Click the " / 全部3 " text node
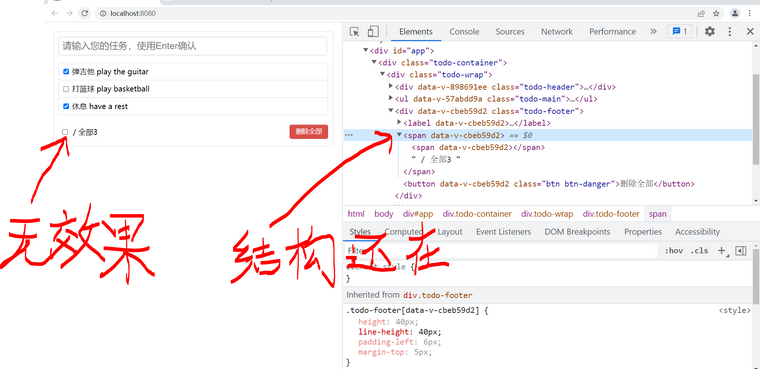The height and width of the screenshot is (369, 760). tap(435, 160)
